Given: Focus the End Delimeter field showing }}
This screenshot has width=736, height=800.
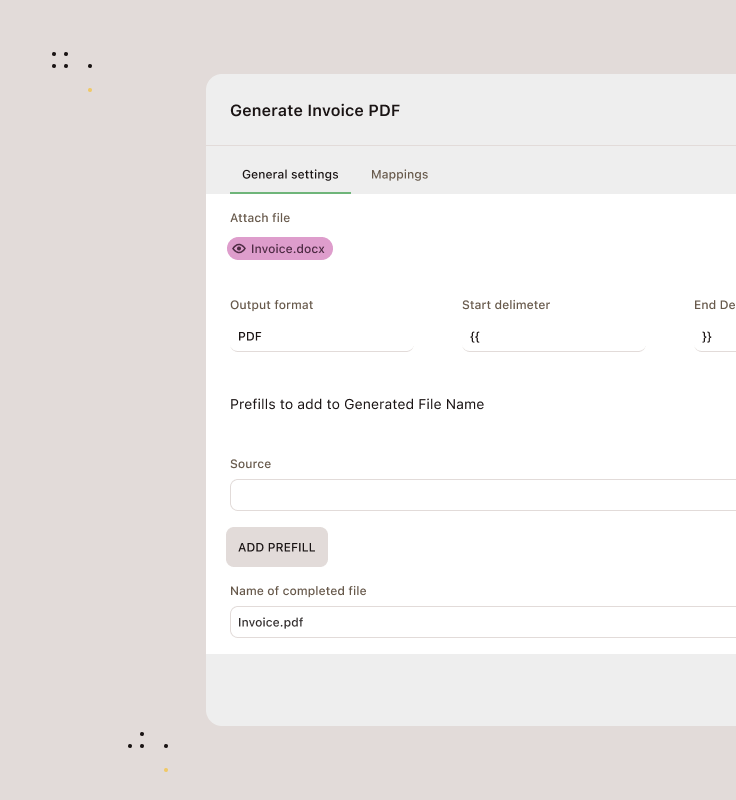Looking at the screenshot, I should (715, 337).
